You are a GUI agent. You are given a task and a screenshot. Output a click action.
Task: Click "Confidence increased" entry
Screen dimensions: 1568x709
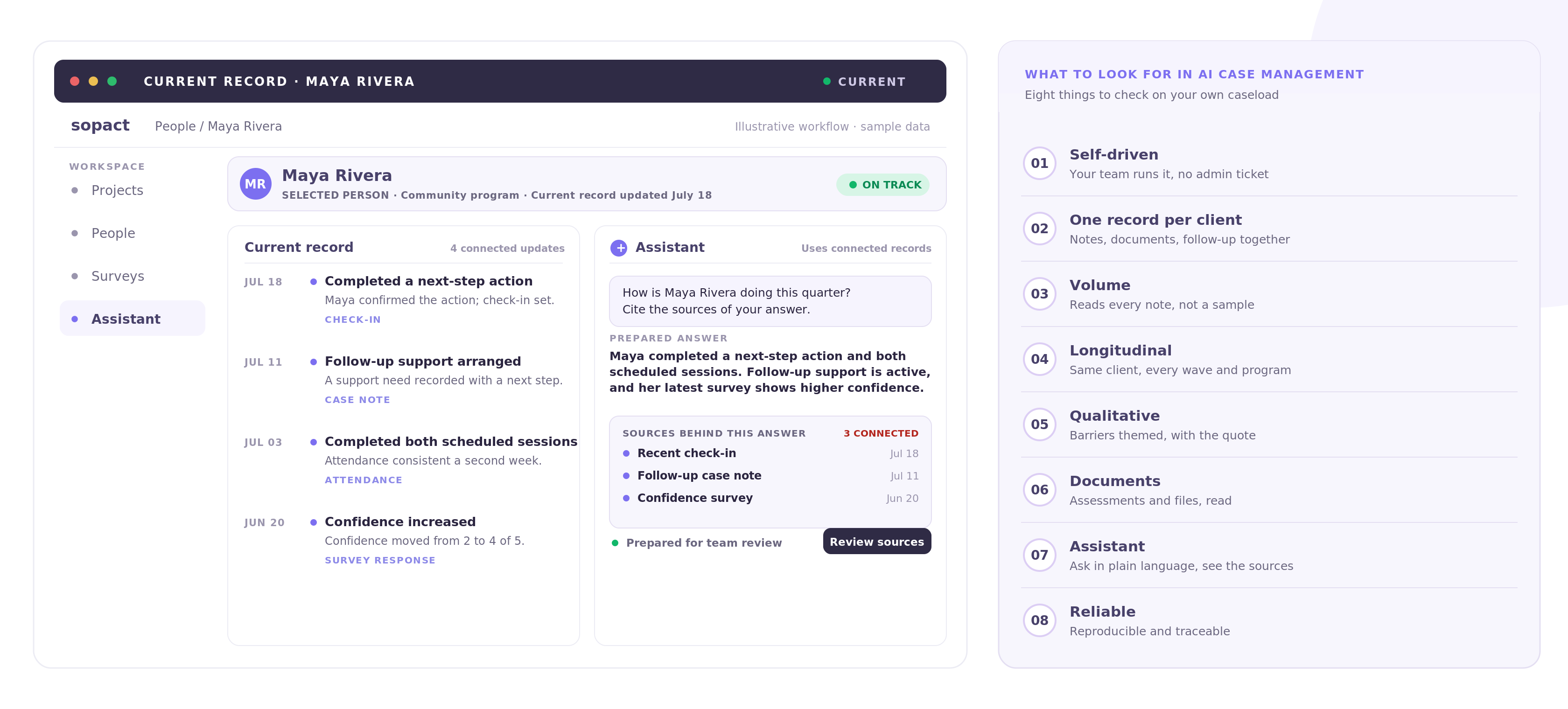400,522
